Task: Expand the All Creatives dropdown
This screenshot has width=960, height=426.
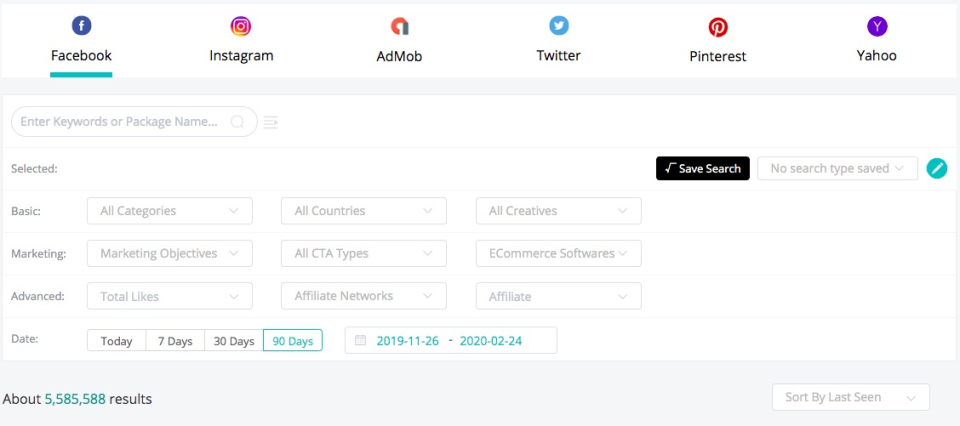Action: coord(558,211)
